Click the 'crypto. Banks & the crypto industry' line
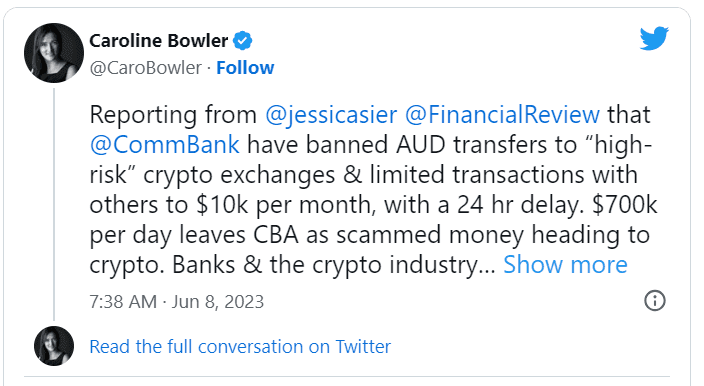Image resolution: width=704 pixels, height=386 pixels. pyautogui.click(x=292, y=264)
